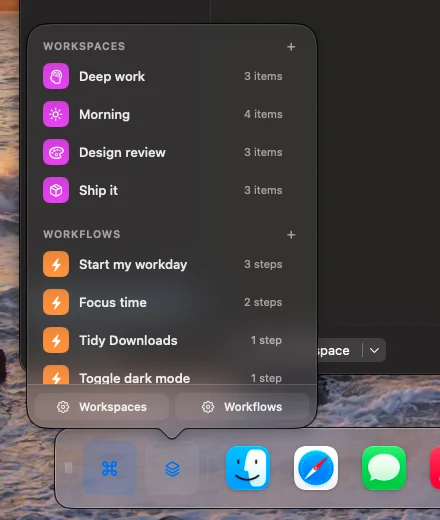Image resolution: width=440 pixels, height=520 pixels.
Task: Click '3 steps' next to Start my workday
Action: point(263,264)
